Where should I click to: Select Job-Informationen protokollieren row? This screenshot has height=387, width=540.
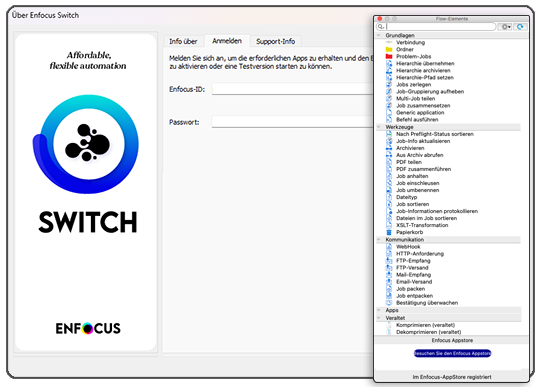(x=448, y=211)
